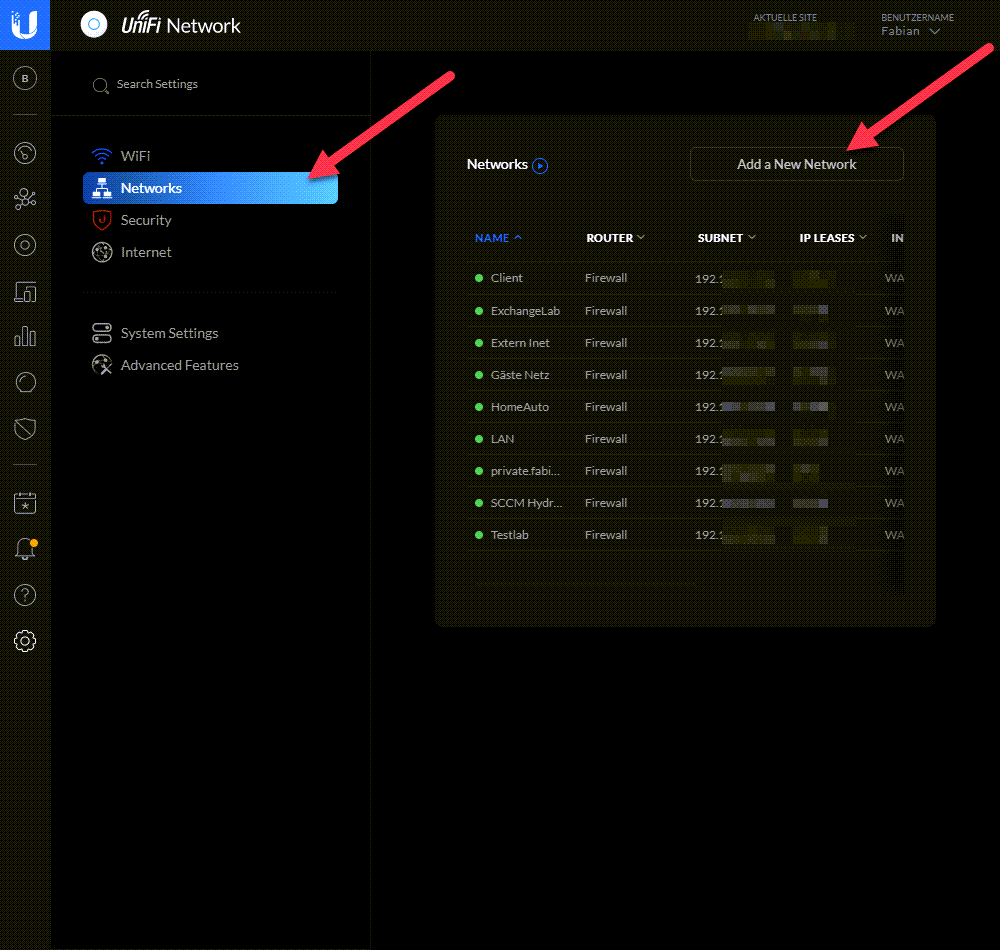The image size is (1000, 950).
Task: Sort networks by ROUTER column
Action: tap(615, 238)
